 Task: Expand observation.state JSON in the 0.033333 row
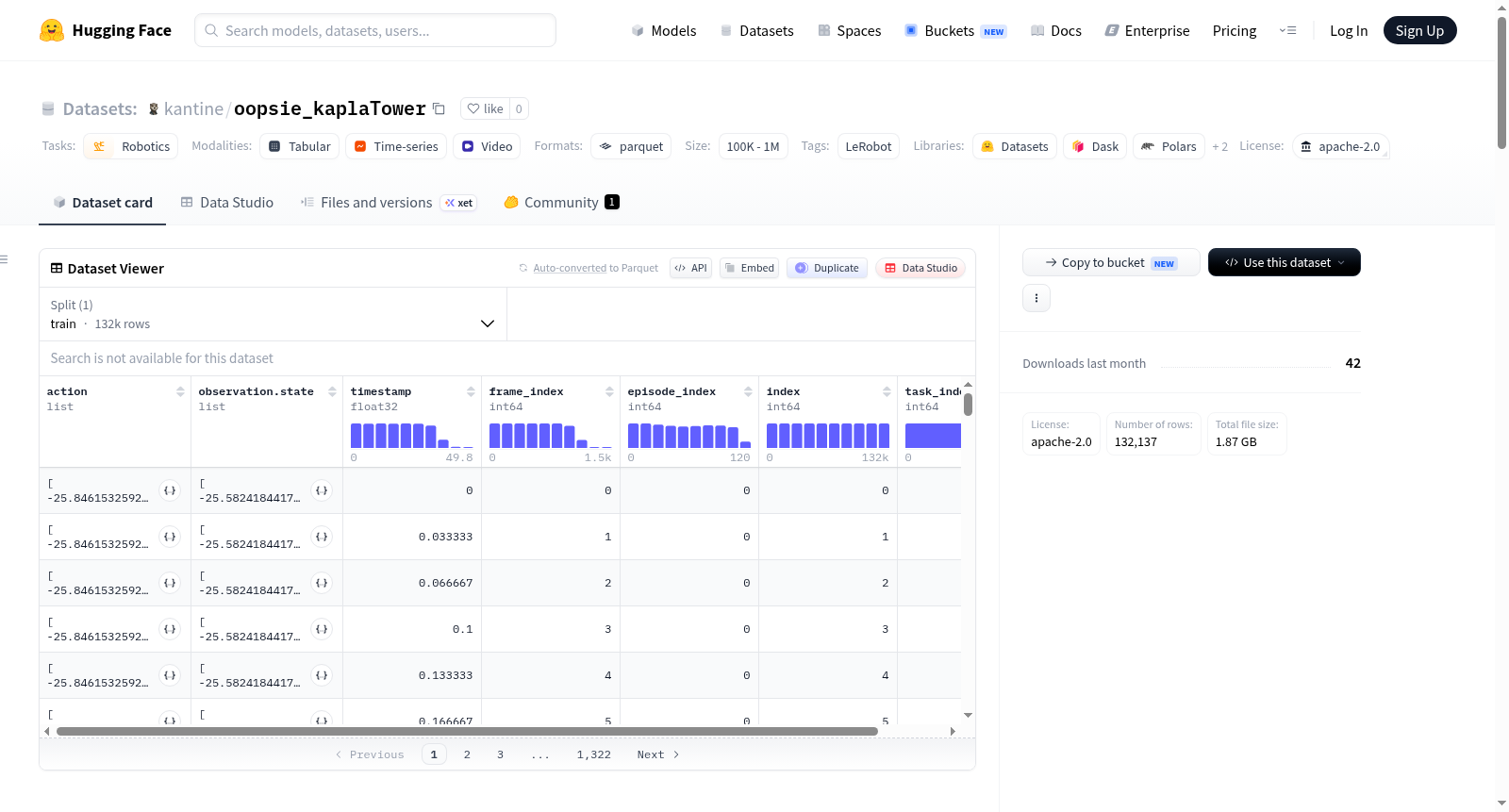(x=322, y=537)
